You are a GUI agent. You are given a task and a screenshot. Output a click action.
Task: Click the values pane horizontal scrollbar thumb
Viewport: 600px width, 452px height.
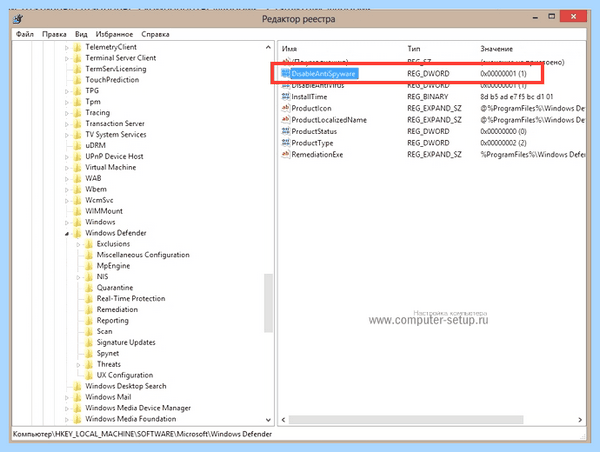point(406,420)
